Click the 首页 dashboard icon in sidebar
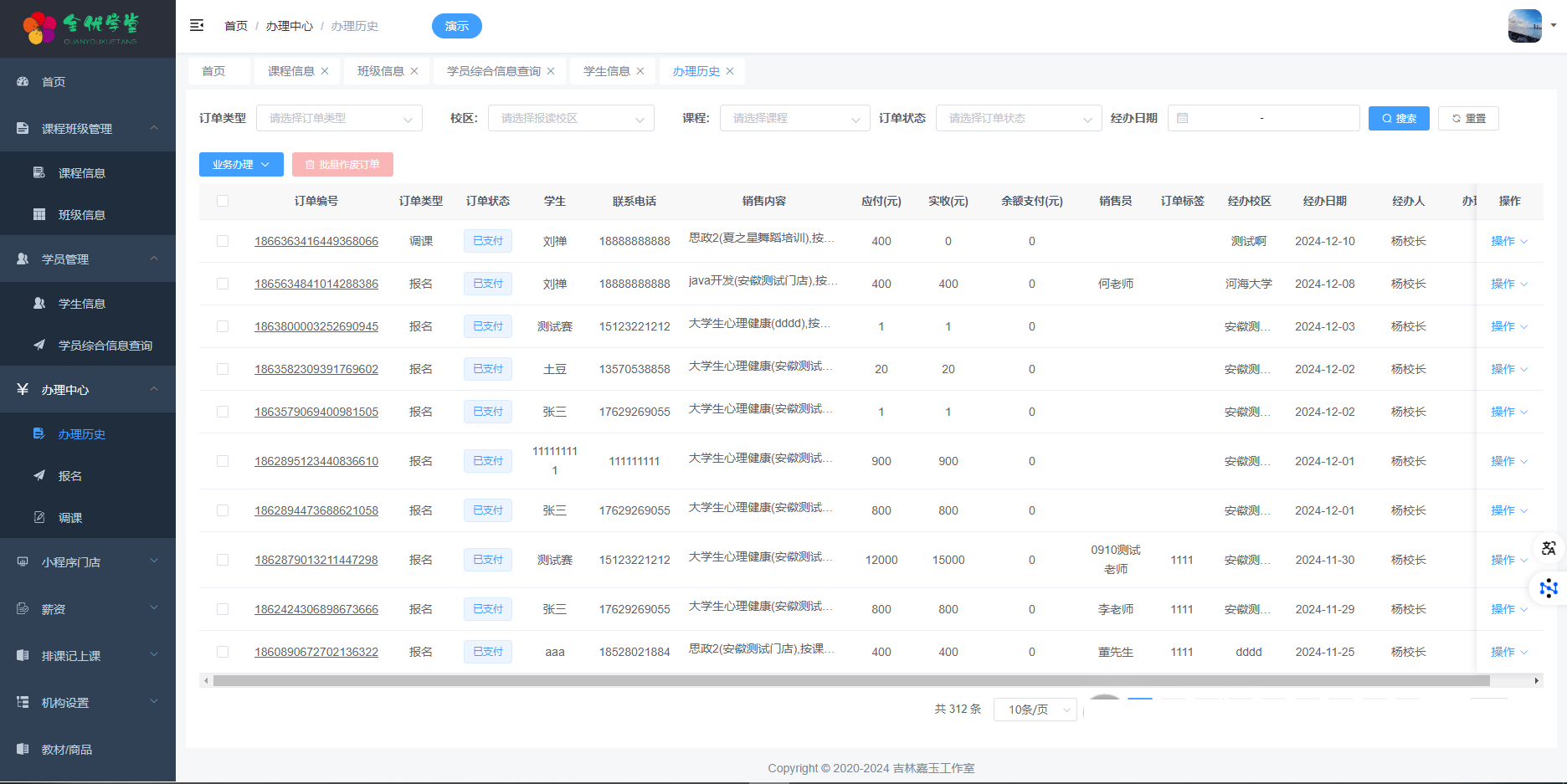 23,82
